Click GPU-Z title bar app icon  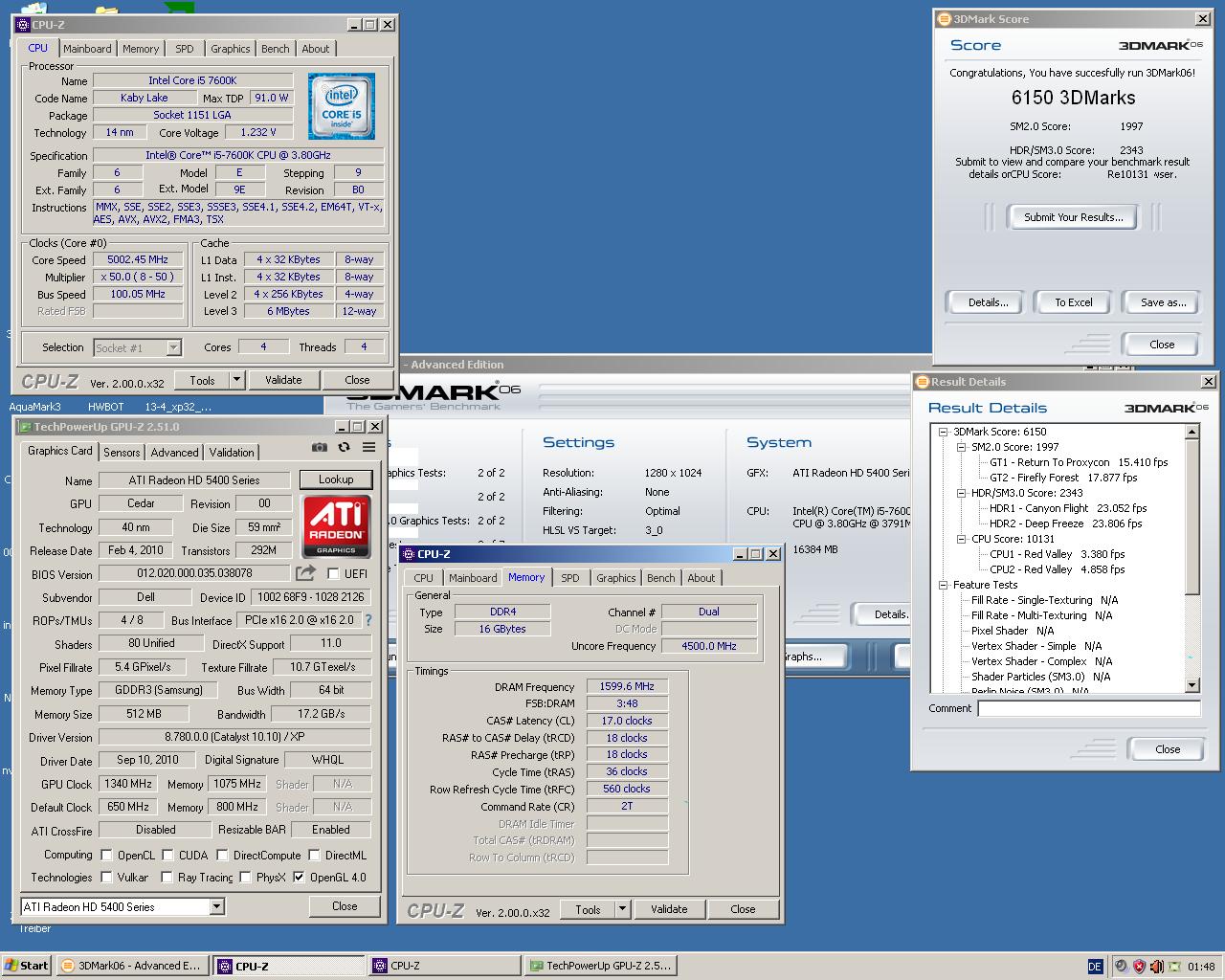coord(26,427)
